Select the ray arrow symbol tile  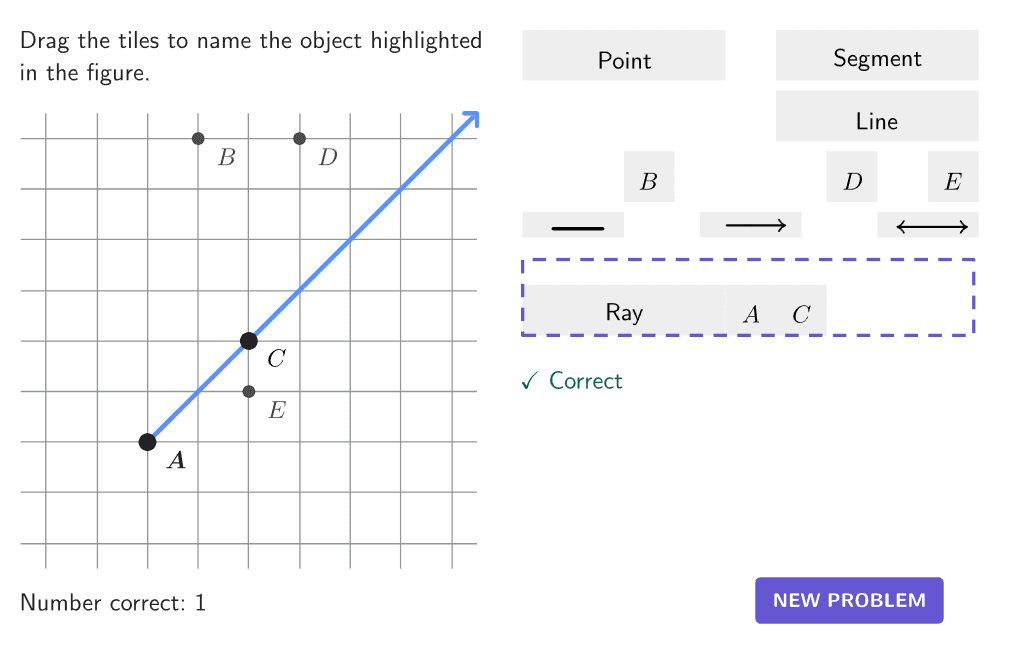[x=750, y=224]
